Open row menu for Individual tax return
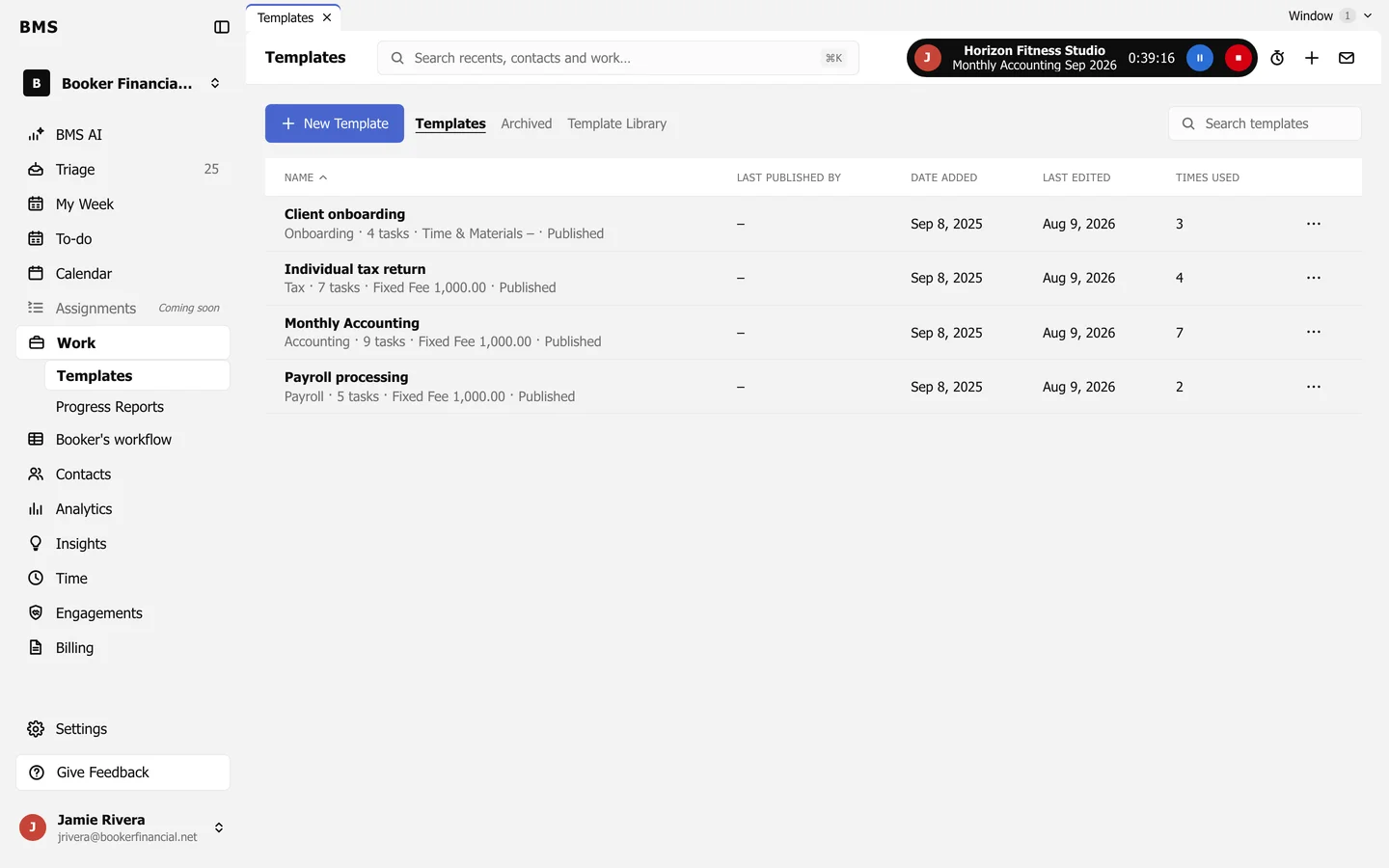Viewport: 1389px width, 868px height. tap(1314, 278)
